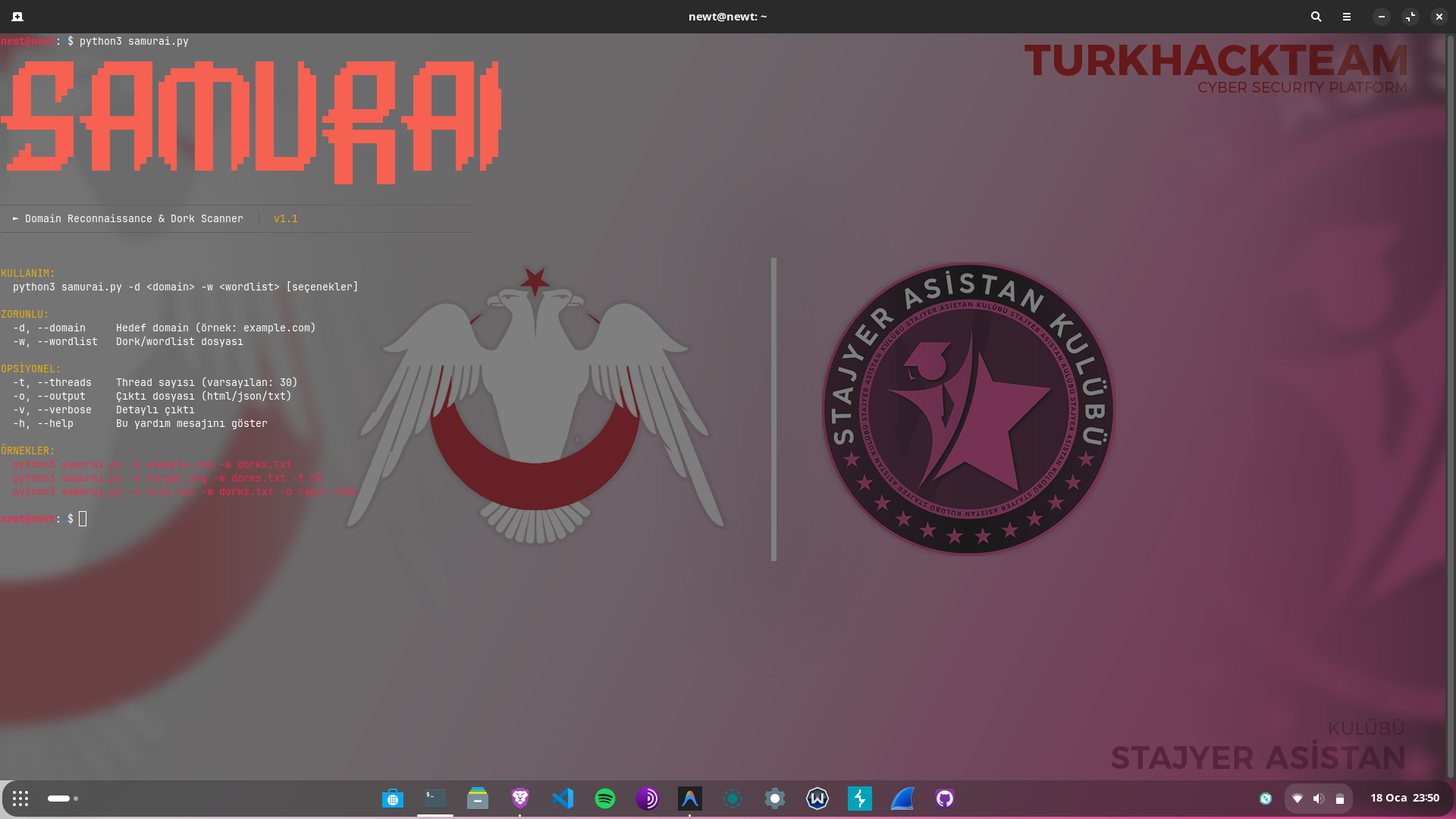Image resolution: width=1456 pixels, height=819 pixels.
Task: Click example line with '-o rapor.html'
Action: 186,492
